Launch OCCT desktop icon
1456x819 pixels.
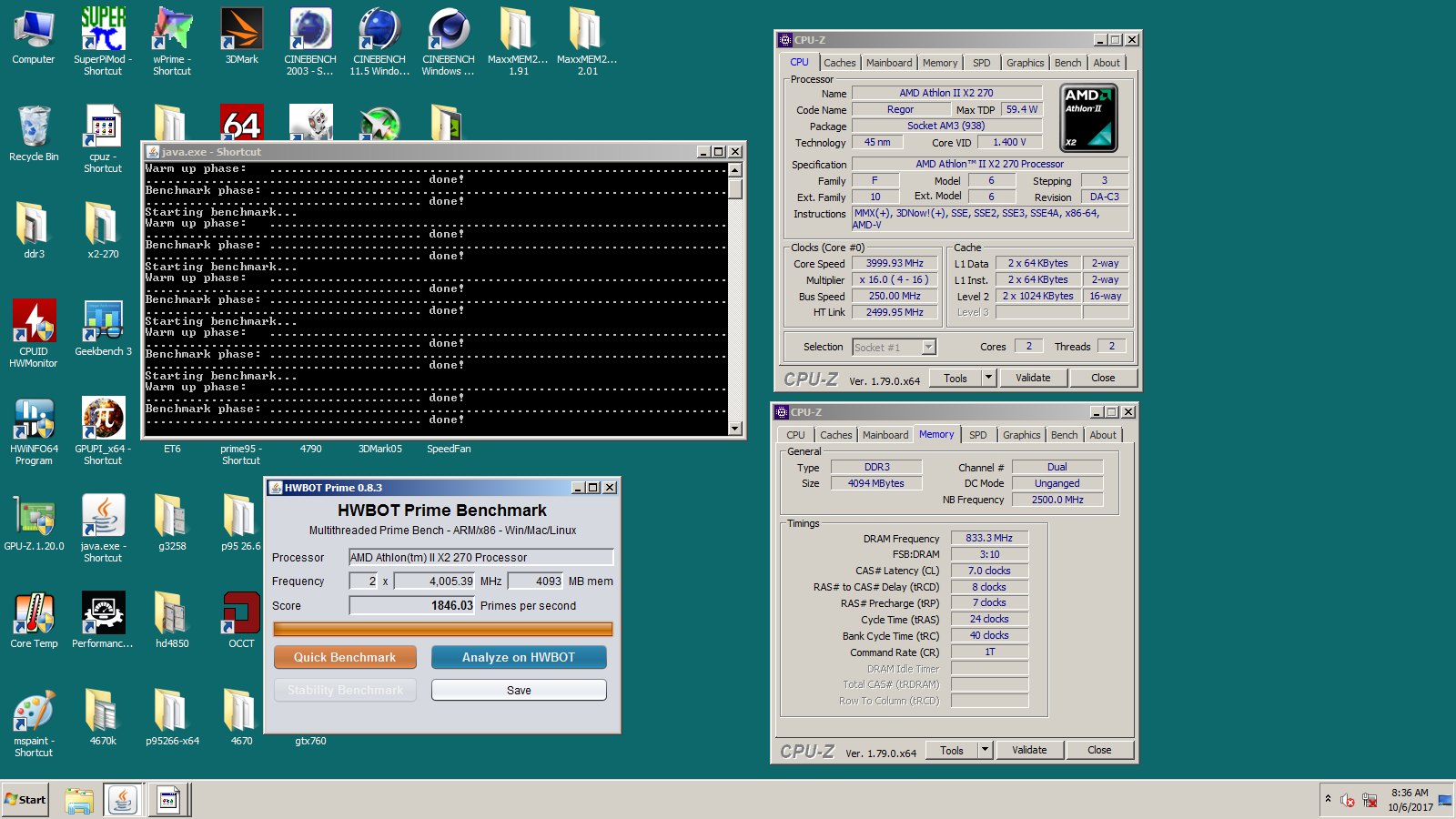[x=241, y=620]
